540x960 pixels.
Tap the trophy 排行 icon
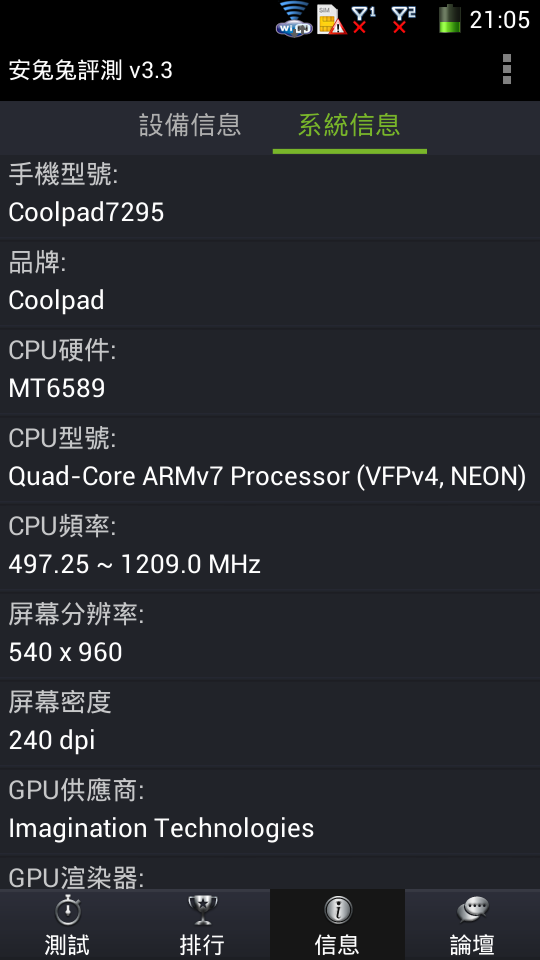click(x=202, y=911)
